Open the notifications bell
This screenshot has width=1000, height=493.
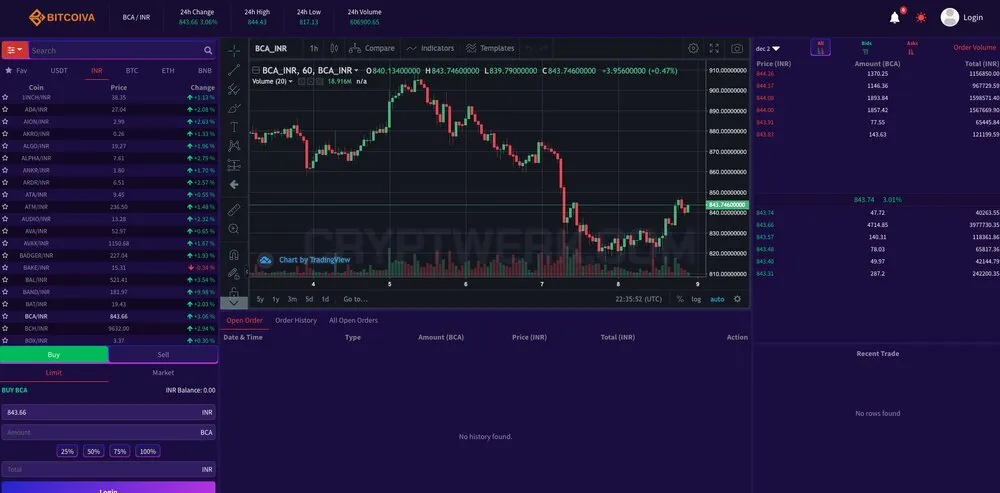coord(895,18)
